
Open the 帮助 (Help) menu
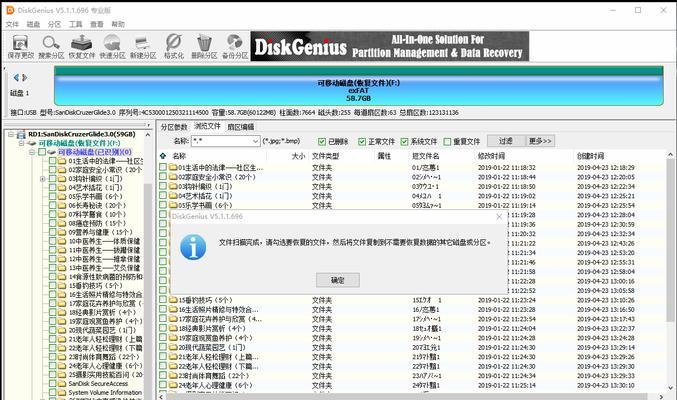(x=118, y=24)
